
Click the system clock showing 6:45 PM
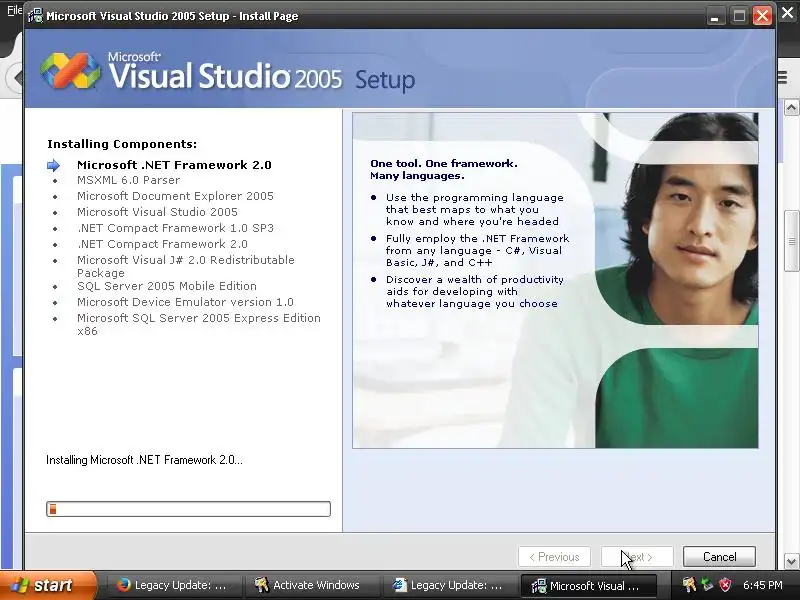(x=762, y=585)
